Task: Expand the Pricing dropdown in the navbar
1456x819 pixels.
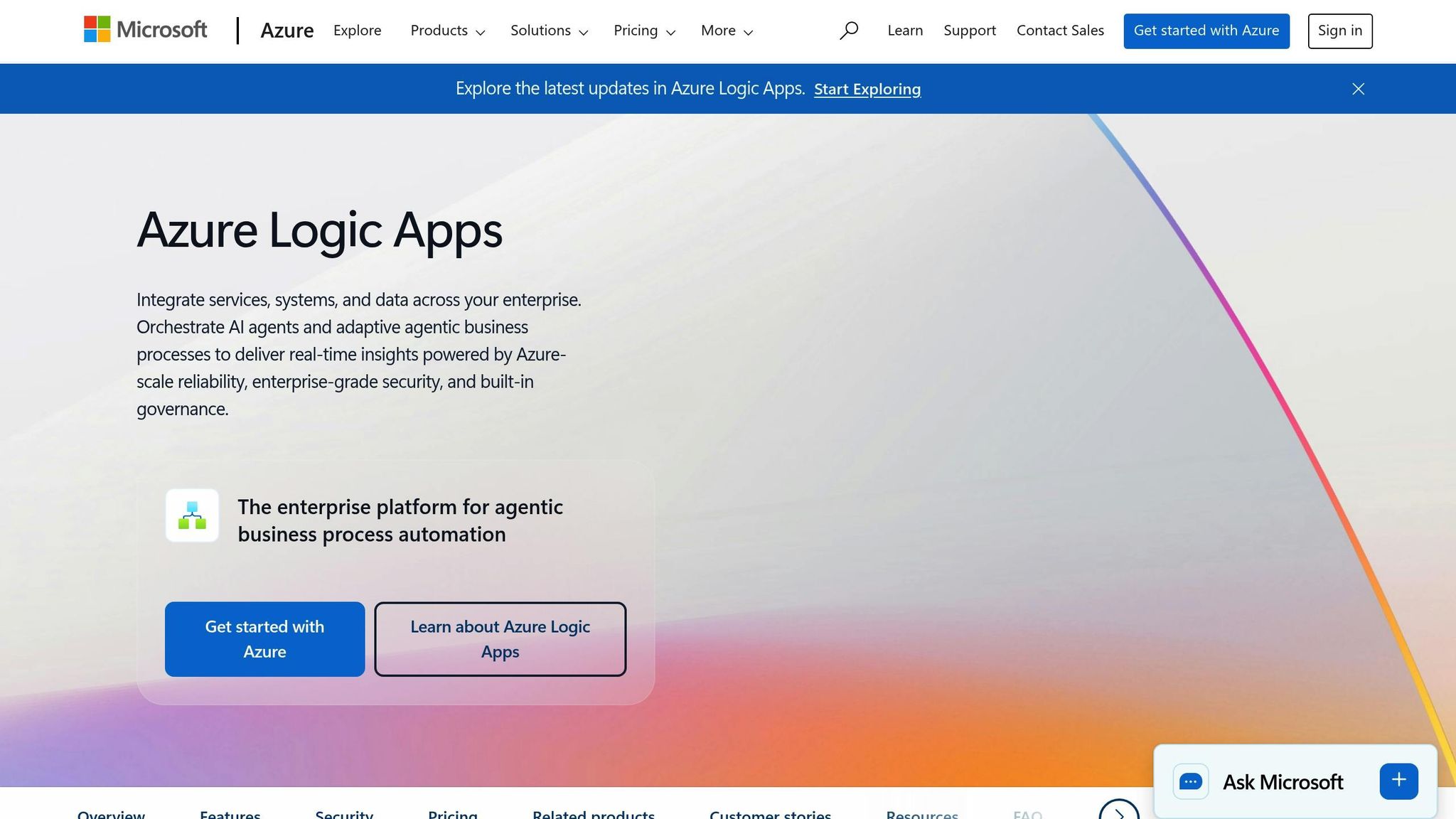Action: tap(643, 31)
